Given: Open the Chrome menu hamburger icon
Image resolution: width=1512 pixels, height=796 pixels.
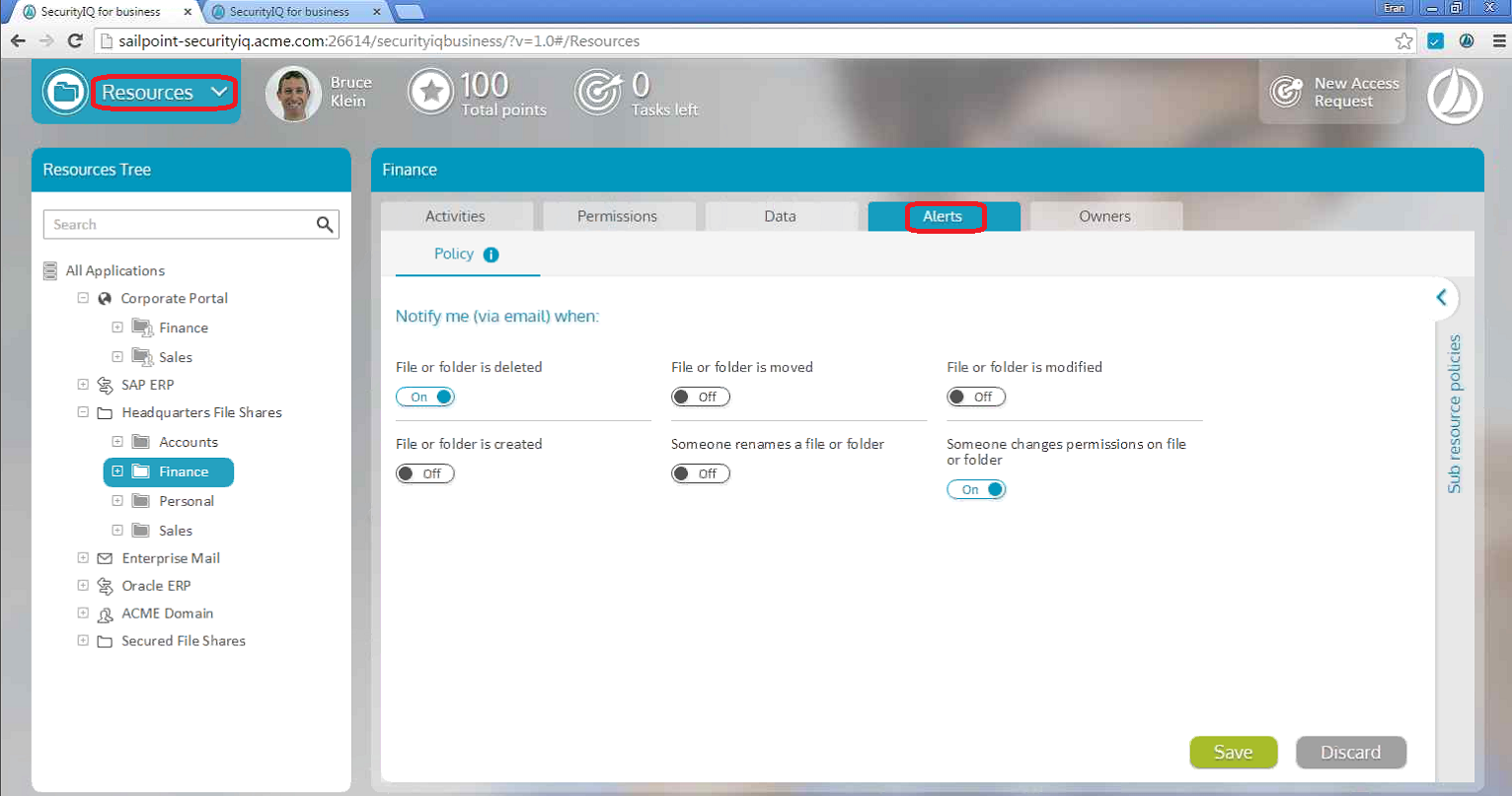Looking at the screenshot, I should [1499, 40].
